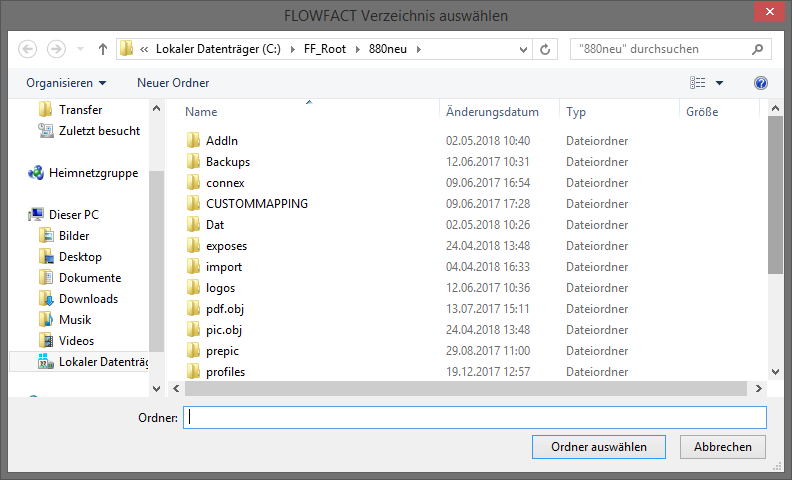Open recent locations dropdown arrow
The width and height of the screenshot is (792, 480).
coord(80,49)
